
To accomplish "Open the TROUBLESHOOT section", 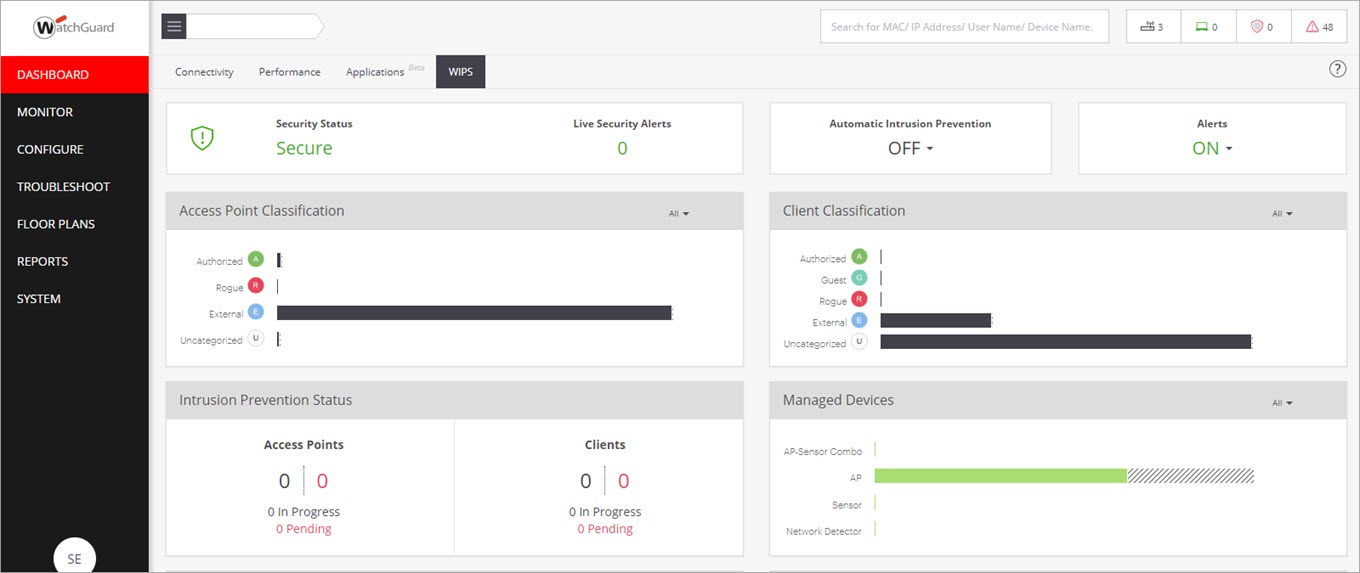I will [x=74, y=186].
